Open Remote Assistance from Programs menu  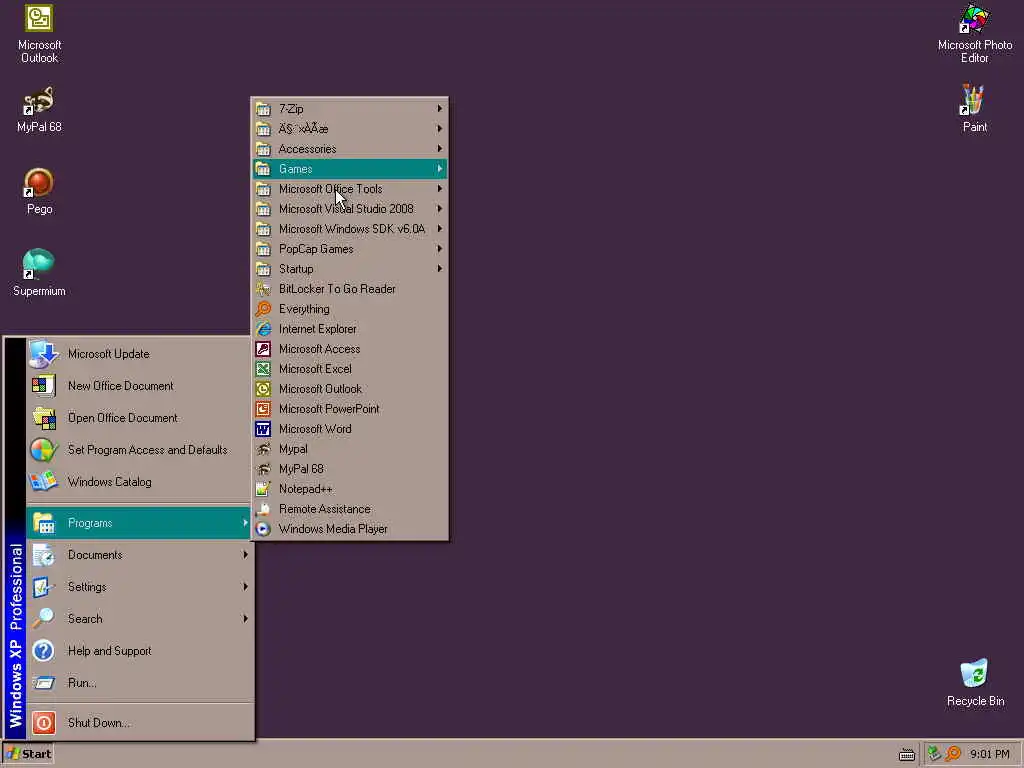pyautogui.click(x=350, y=509)
